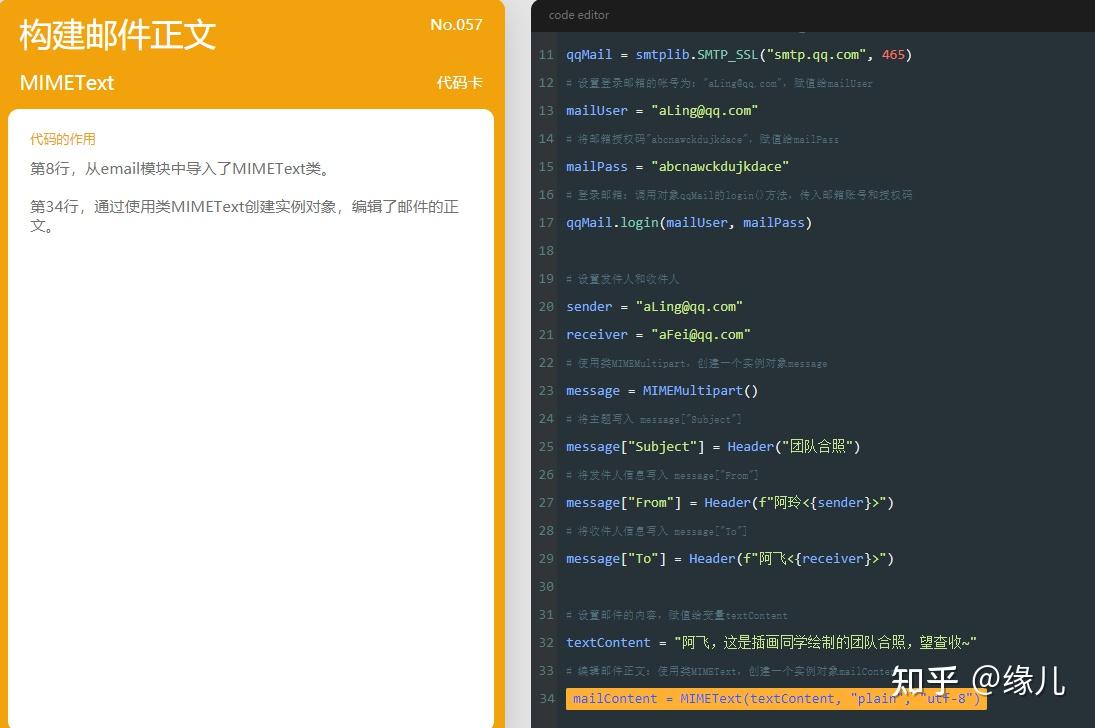
Task: Click the sender email string aLing@qq.com
Action: click(x=688, y=306)
